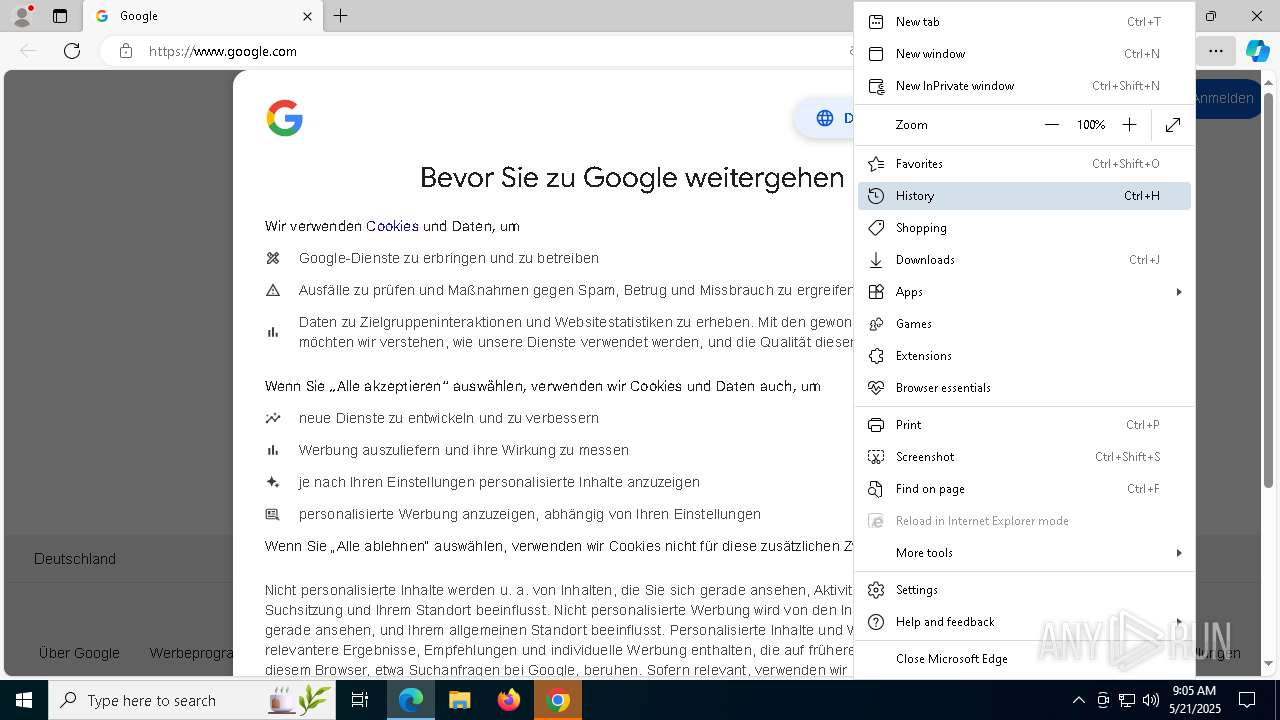Add a new tab with plus button
This screenshot has height=720, width=1280.
click(x=340, y=16)
